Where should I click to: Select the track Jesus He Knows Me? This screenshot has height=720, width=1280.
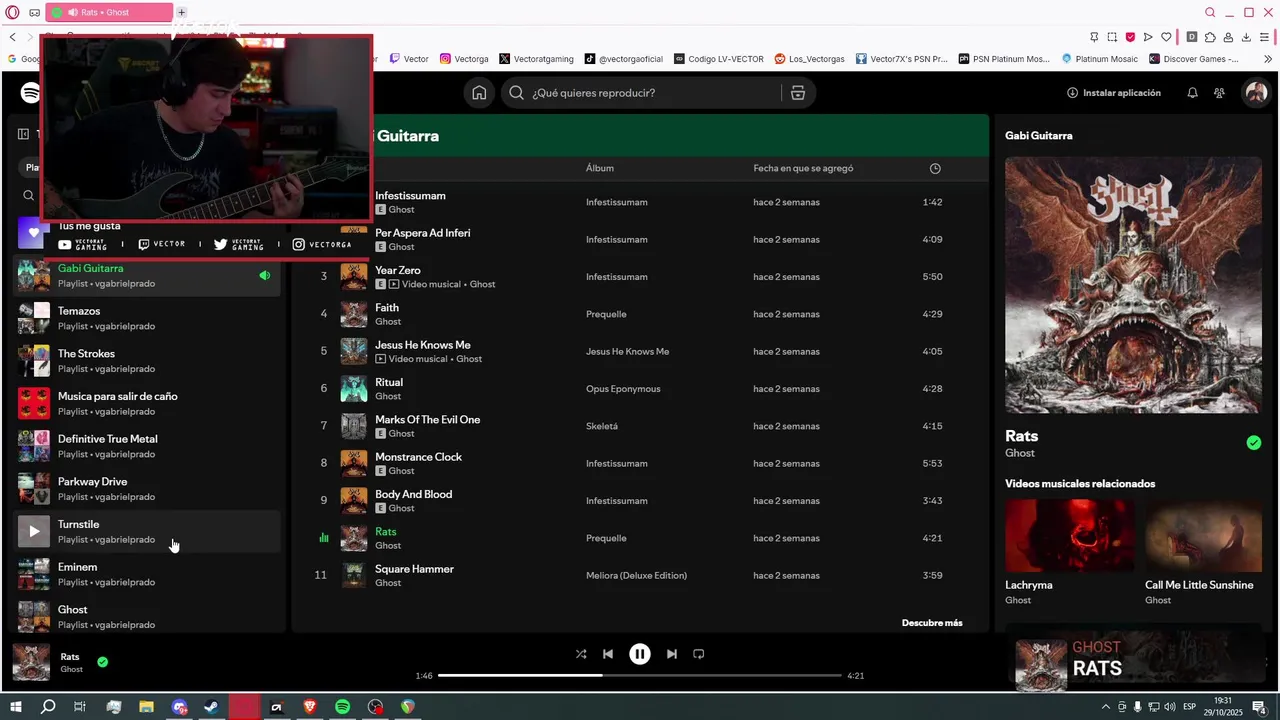click(x=640, y=352)
